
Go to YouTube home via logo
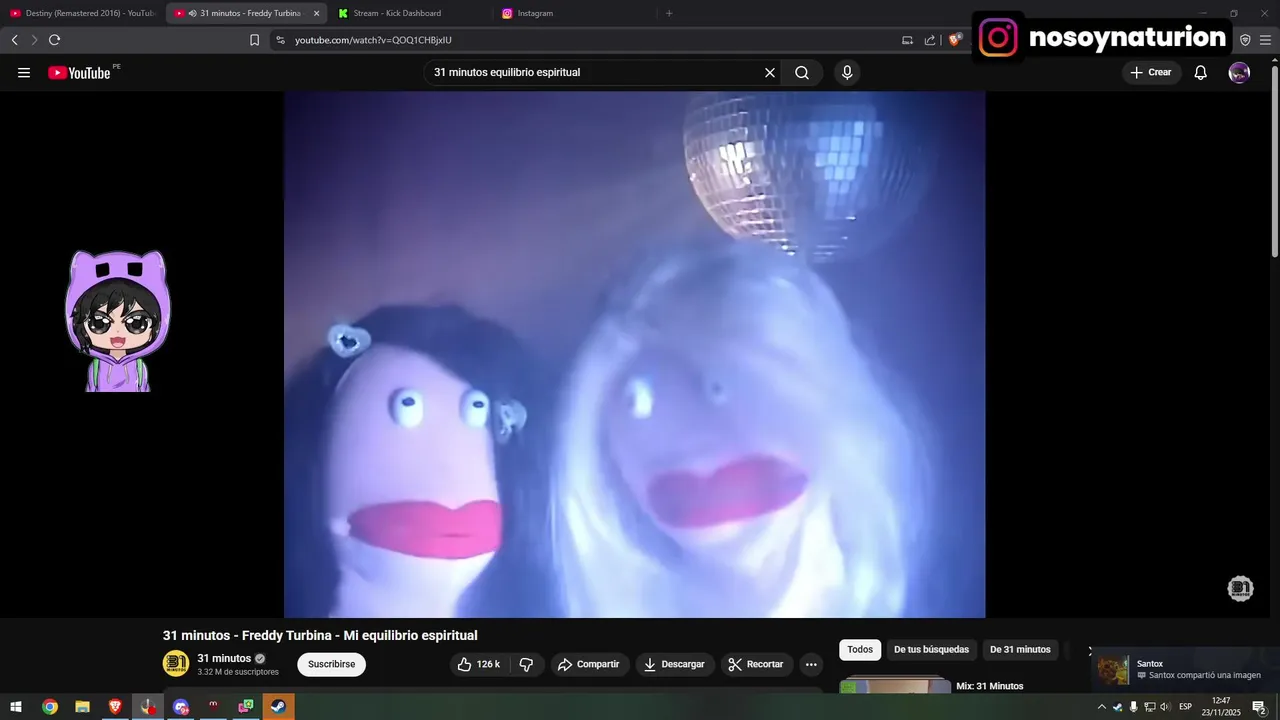pos(79,72)
